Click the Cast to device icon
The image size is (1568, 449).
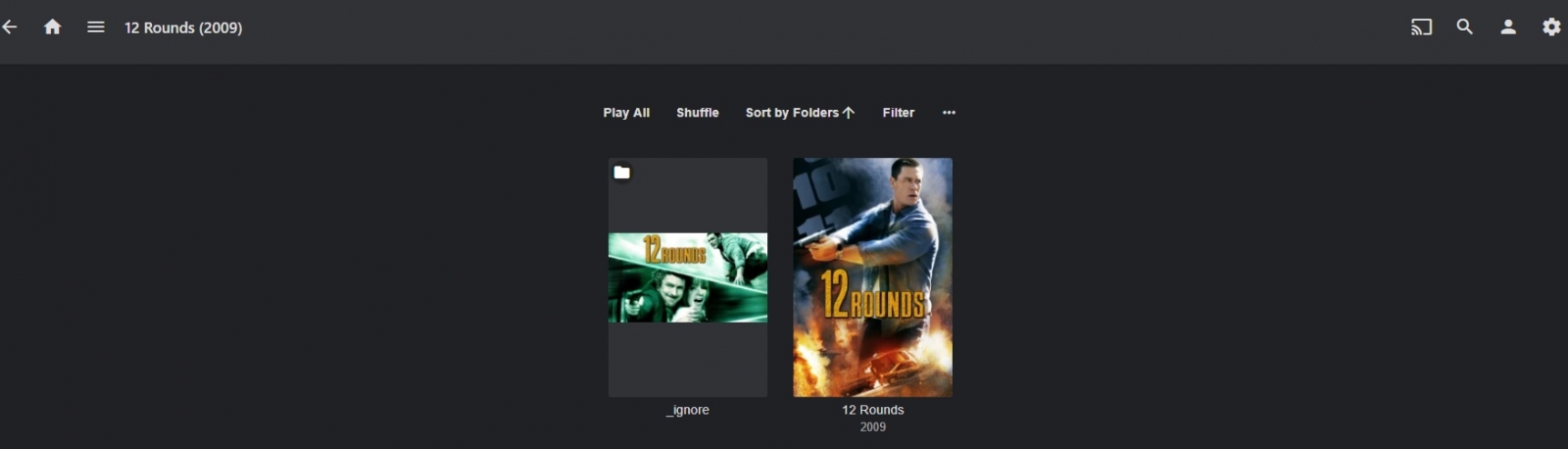point(1421,27)
